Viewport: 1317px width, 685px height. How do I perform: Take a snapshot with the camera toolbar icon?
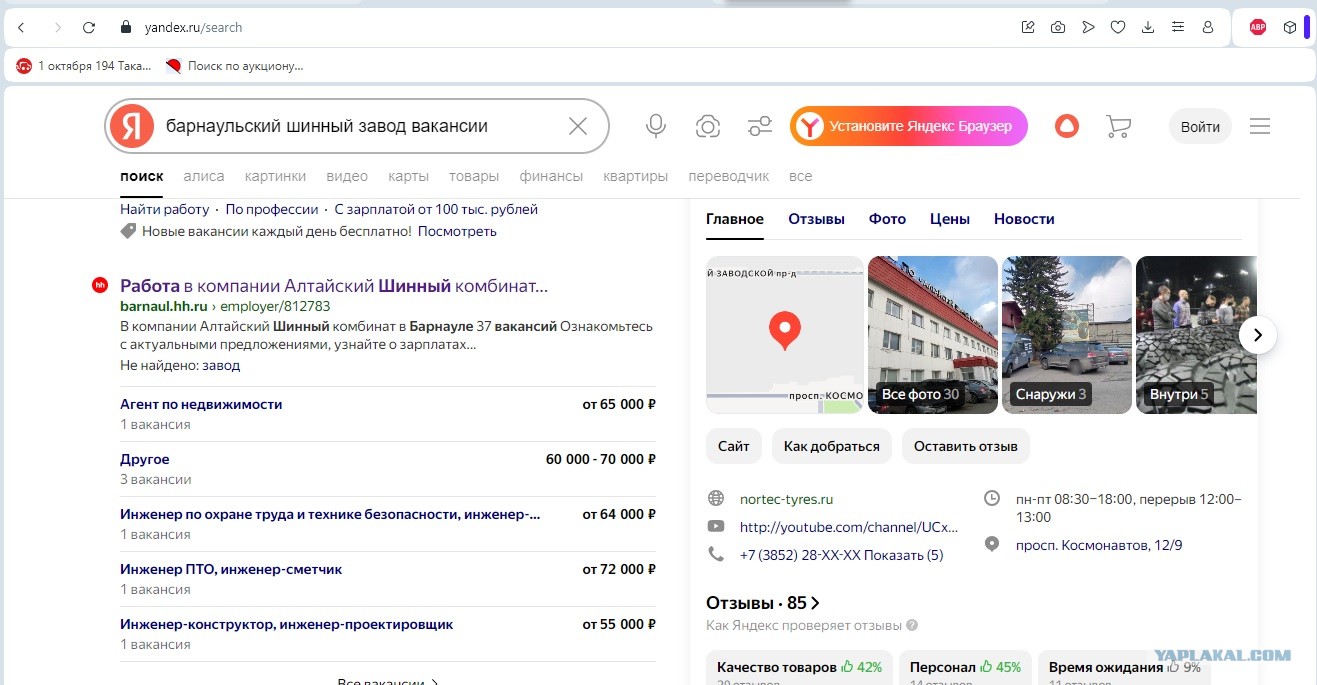click(1058, 27)
